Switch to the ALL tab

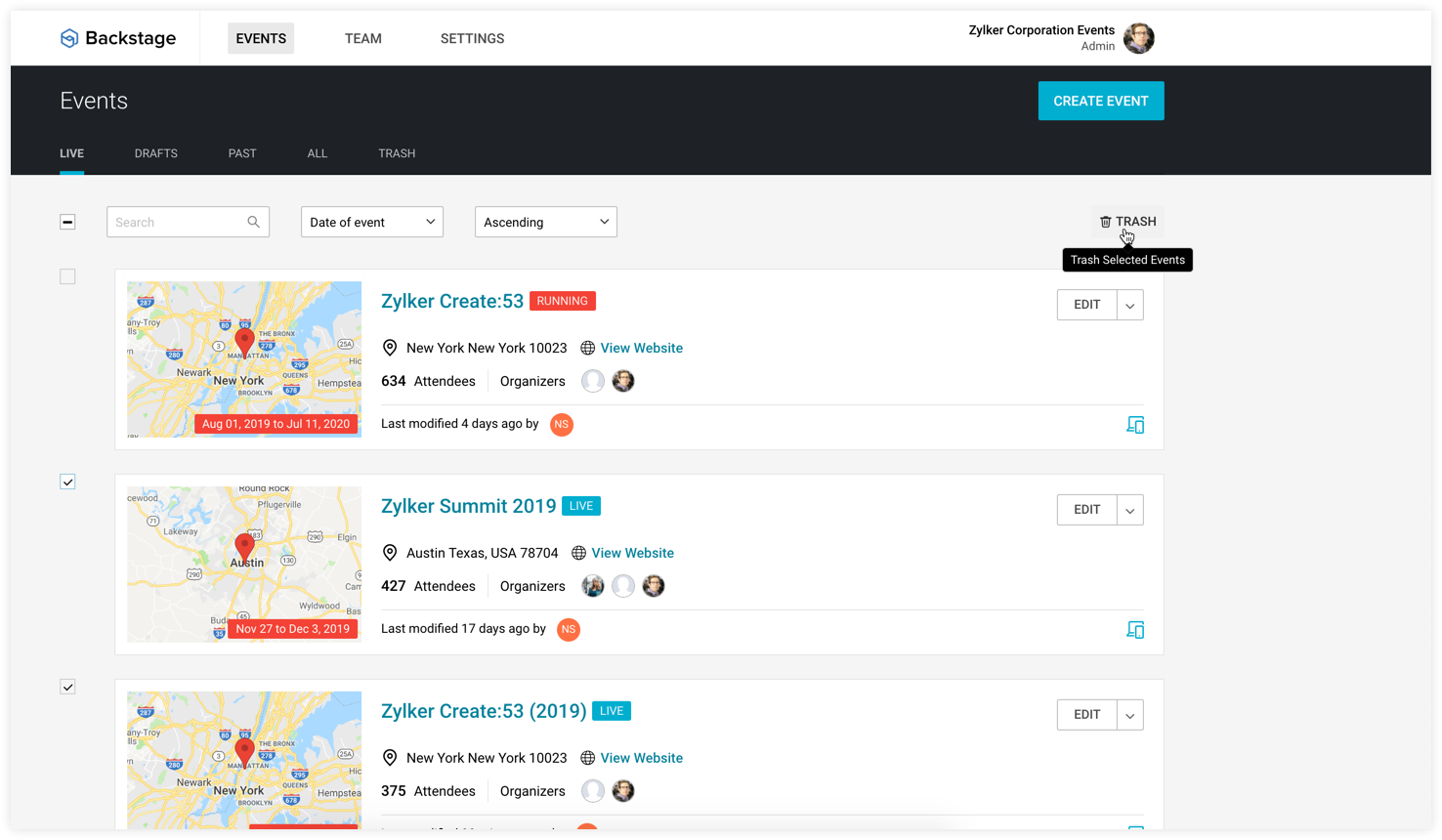point(318,153)
